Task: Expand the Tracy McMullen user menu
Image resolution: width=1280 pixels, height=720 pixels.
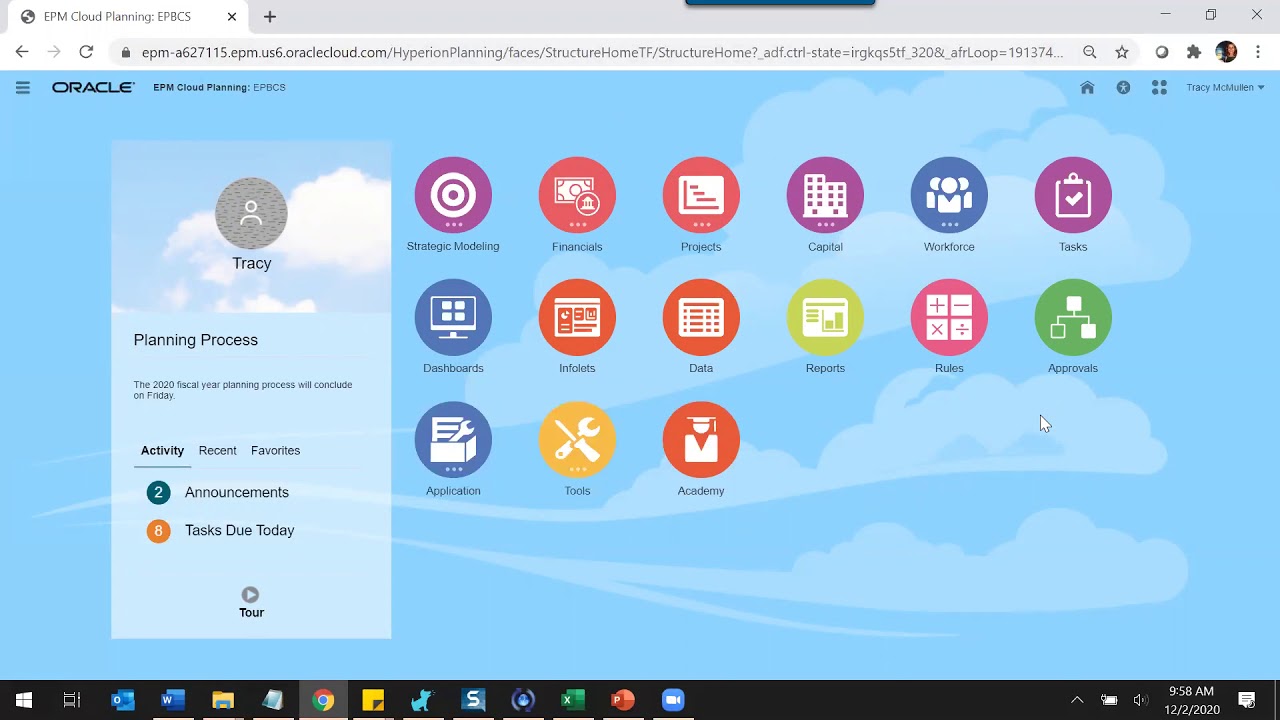Action: 1225,88
